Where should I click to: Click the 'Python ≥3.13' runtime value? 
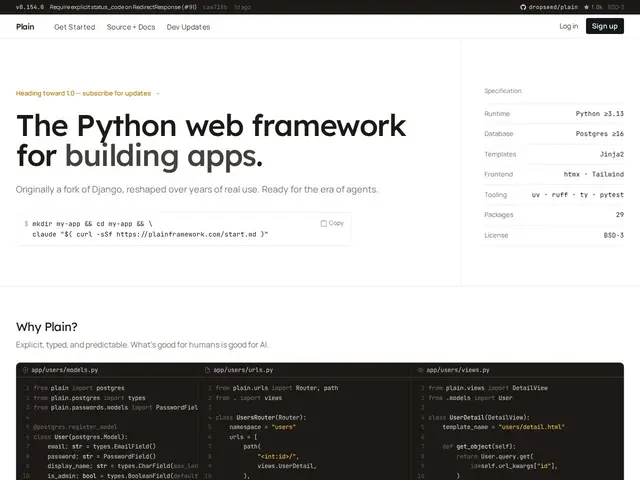pos(600,113)
